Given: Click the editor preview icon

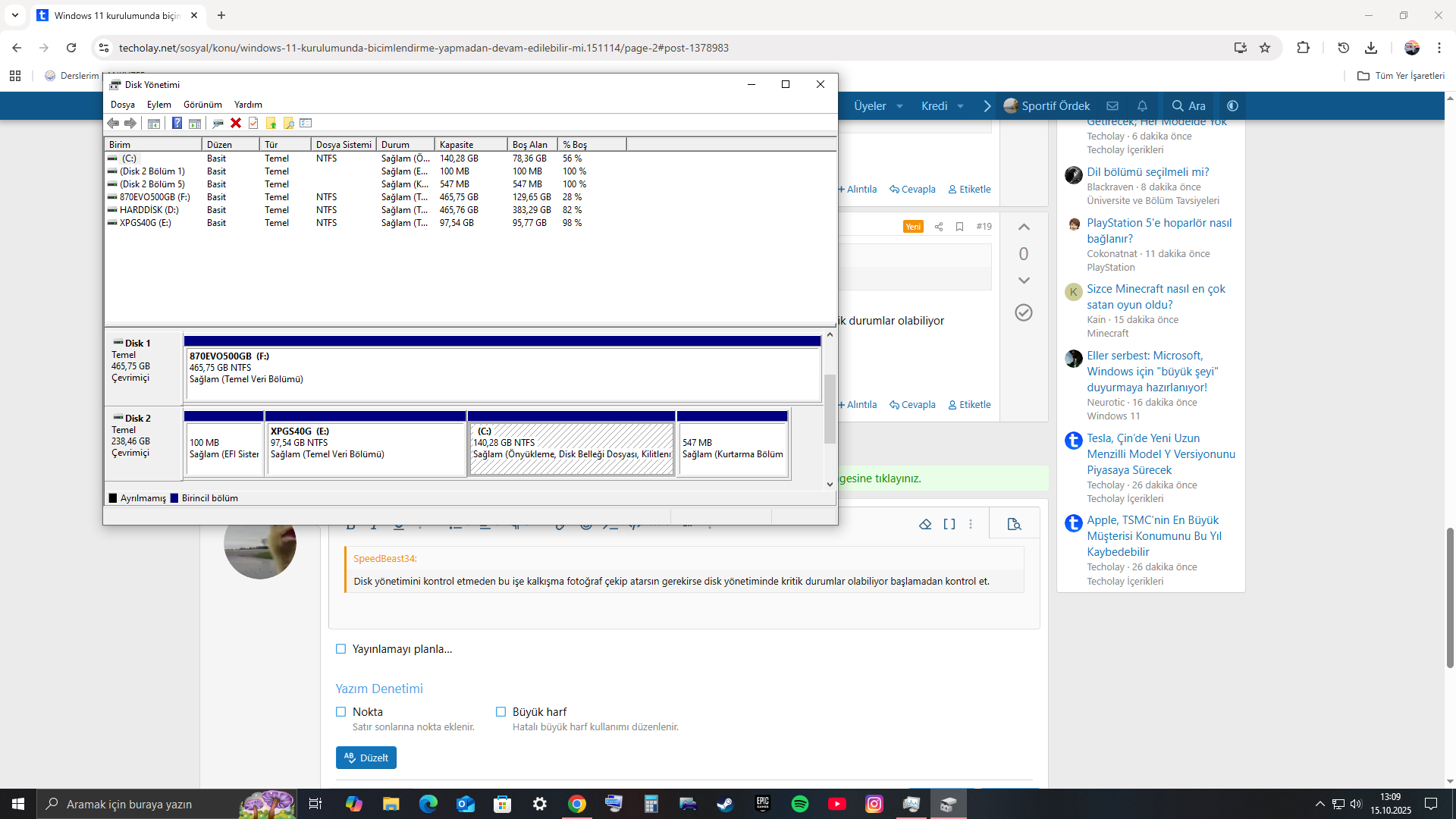Looking at the screenshot, I should coord(1014,524).
